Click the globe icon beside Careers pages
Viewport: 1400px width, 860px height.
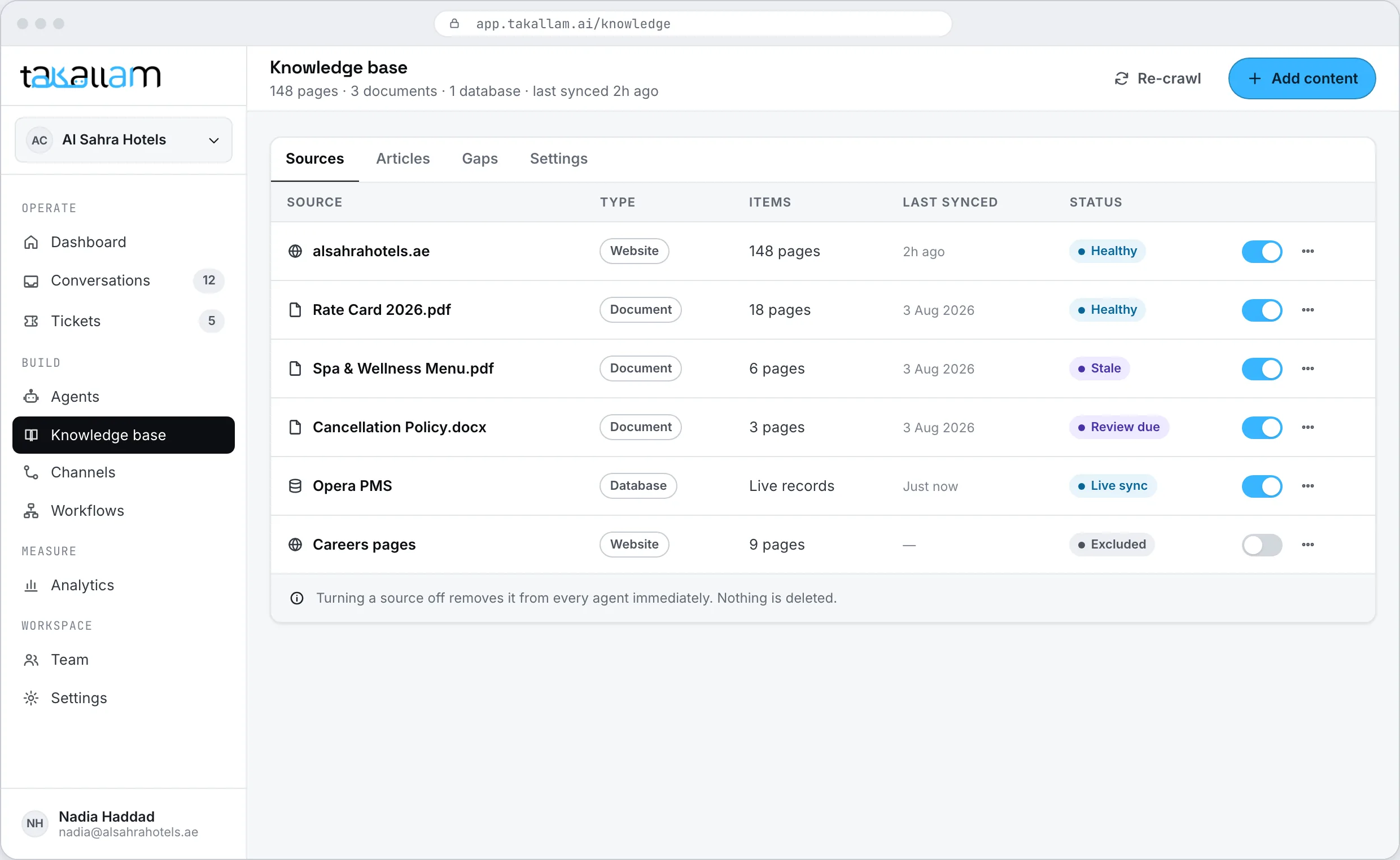click(x=295, y=544)
